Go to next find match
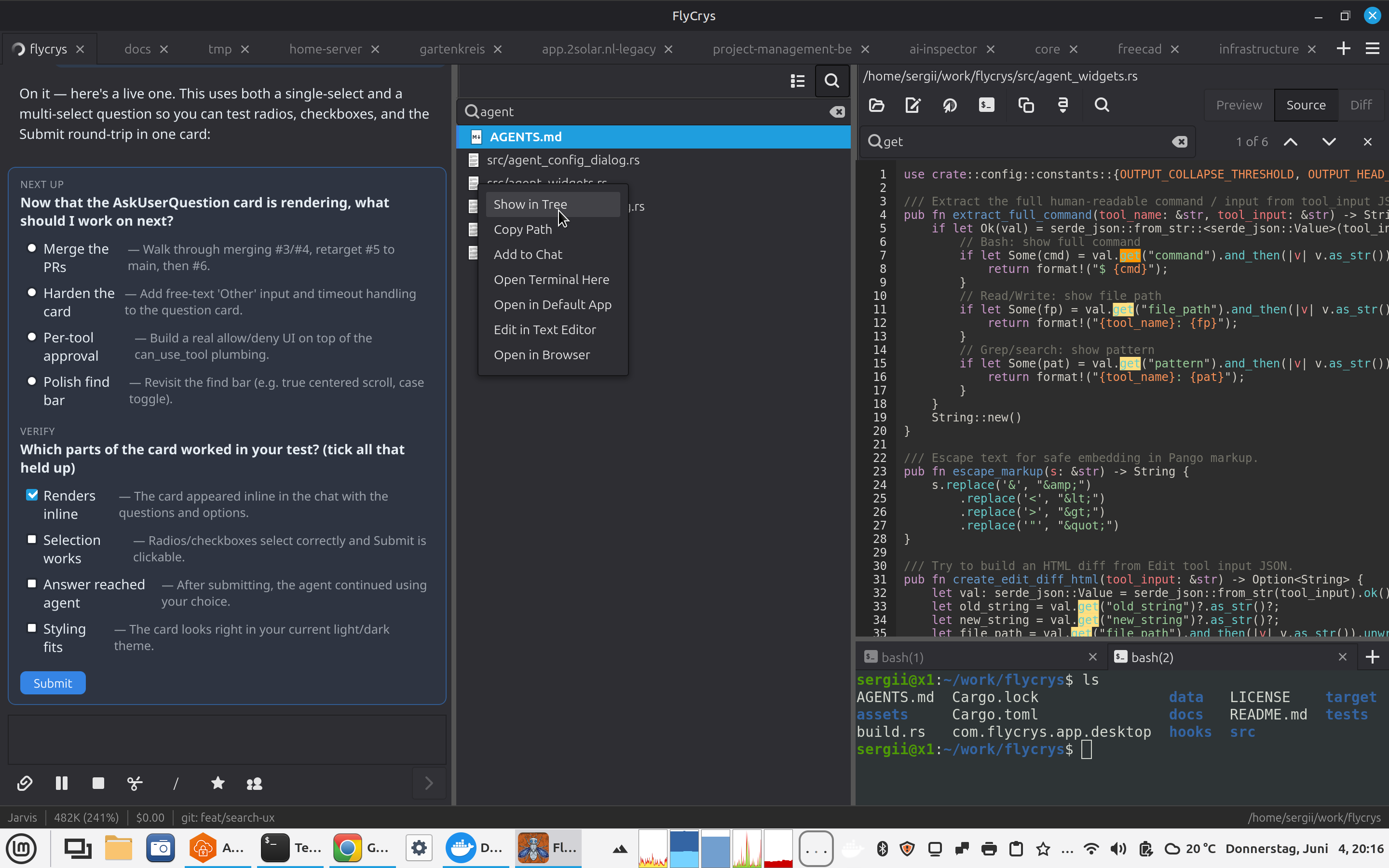Screen dimensions: 1389x868 tap(1329, 142)
